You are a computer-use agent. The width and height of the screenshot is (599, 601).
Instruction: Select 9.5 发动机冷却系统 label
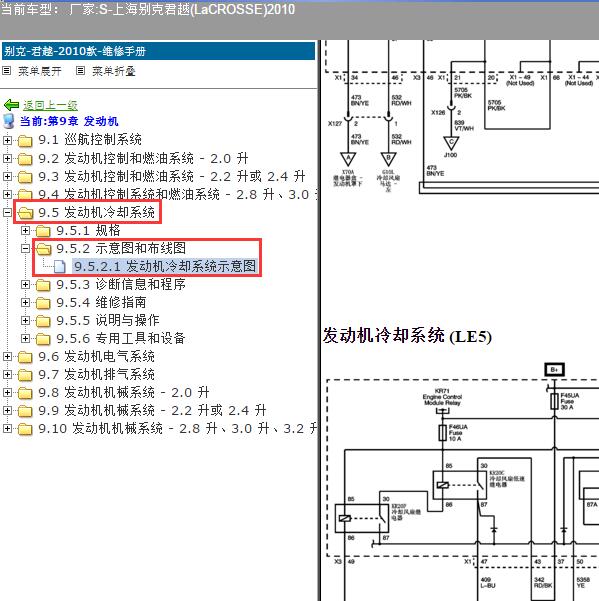point(97,212)
